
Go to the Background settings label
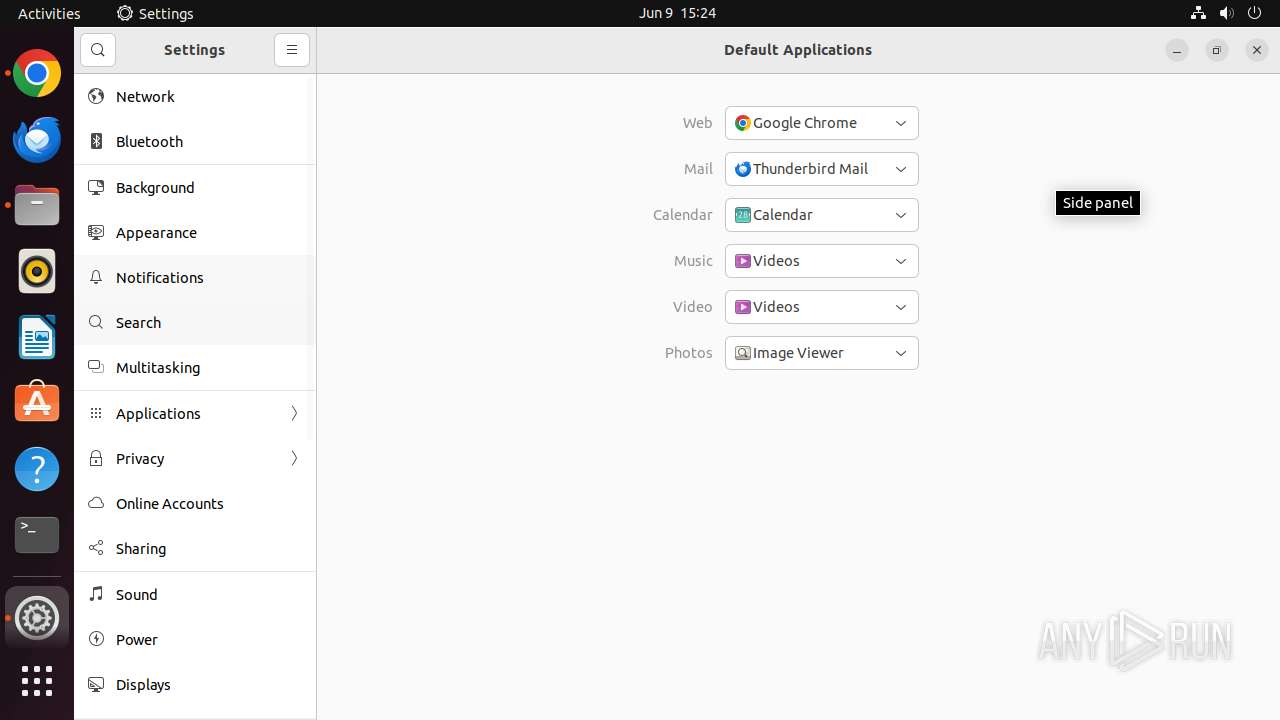(x=155, y=188)
